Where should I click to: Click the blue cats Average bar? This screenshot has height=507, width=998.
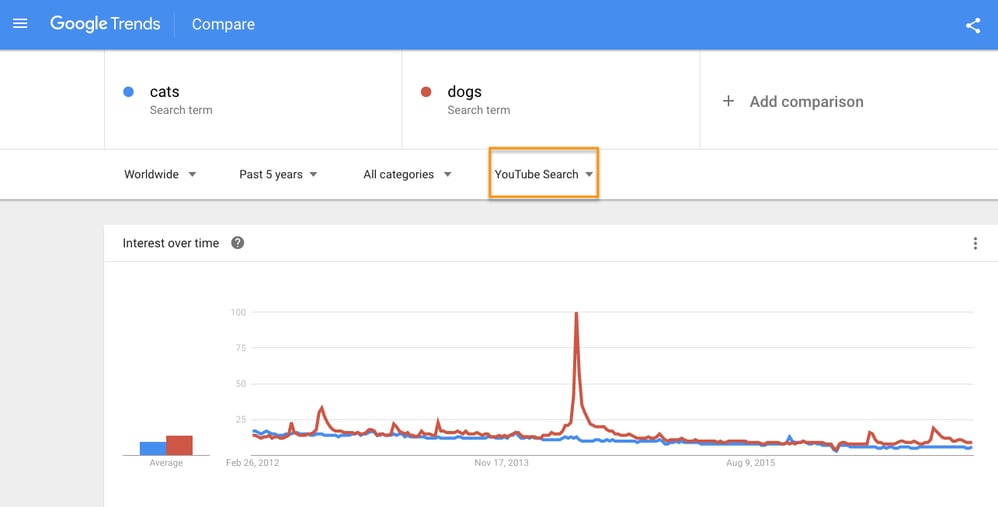point(152,448)
